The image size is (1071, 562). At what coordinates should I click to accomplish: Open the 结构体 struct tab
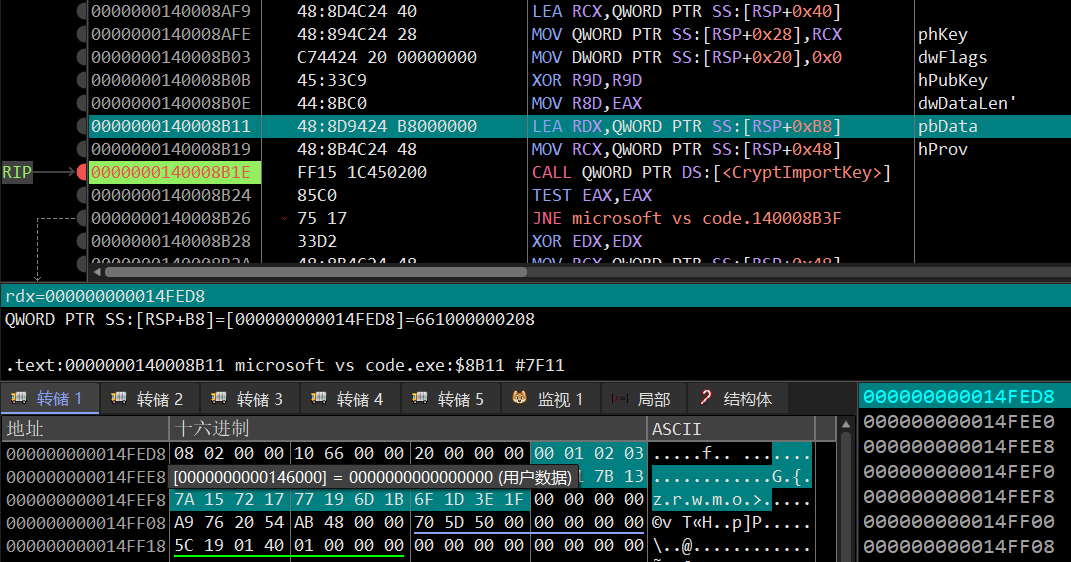click(738, 399)
